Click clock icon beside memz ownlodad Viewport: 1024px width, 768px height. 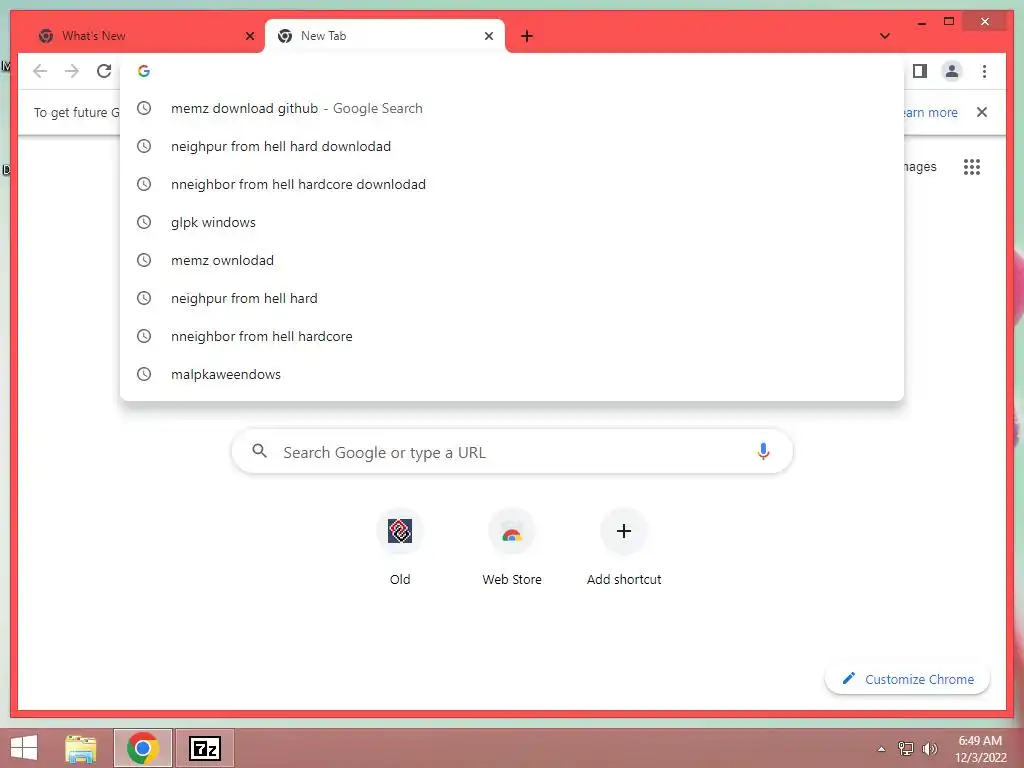pos(144,260)
